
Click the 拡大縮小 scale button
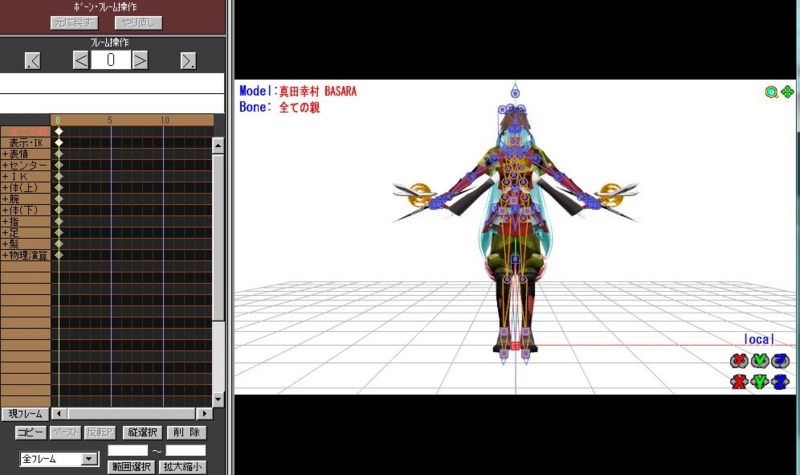coord(182,467)
